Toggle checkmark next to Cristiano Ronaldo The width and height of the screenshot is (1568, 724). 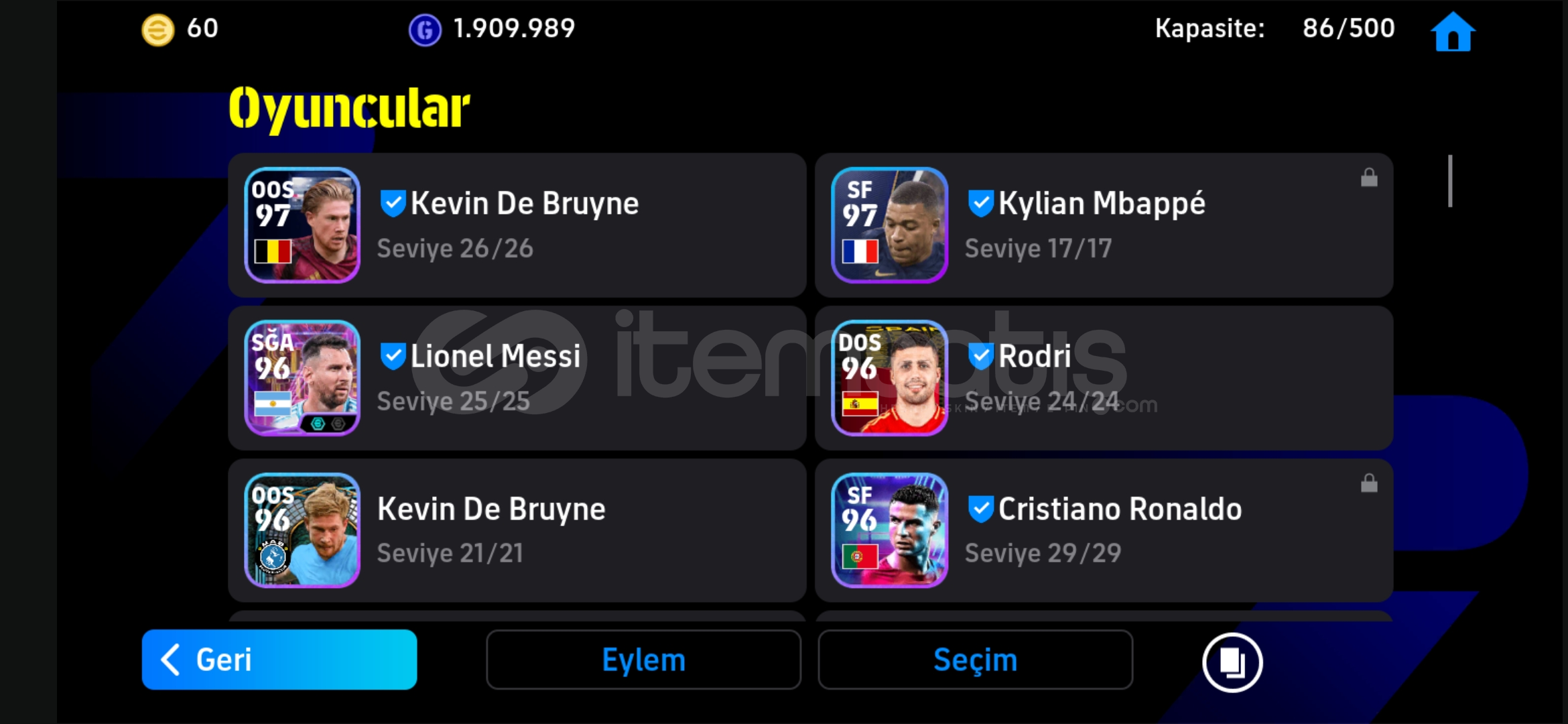(980, 509)
